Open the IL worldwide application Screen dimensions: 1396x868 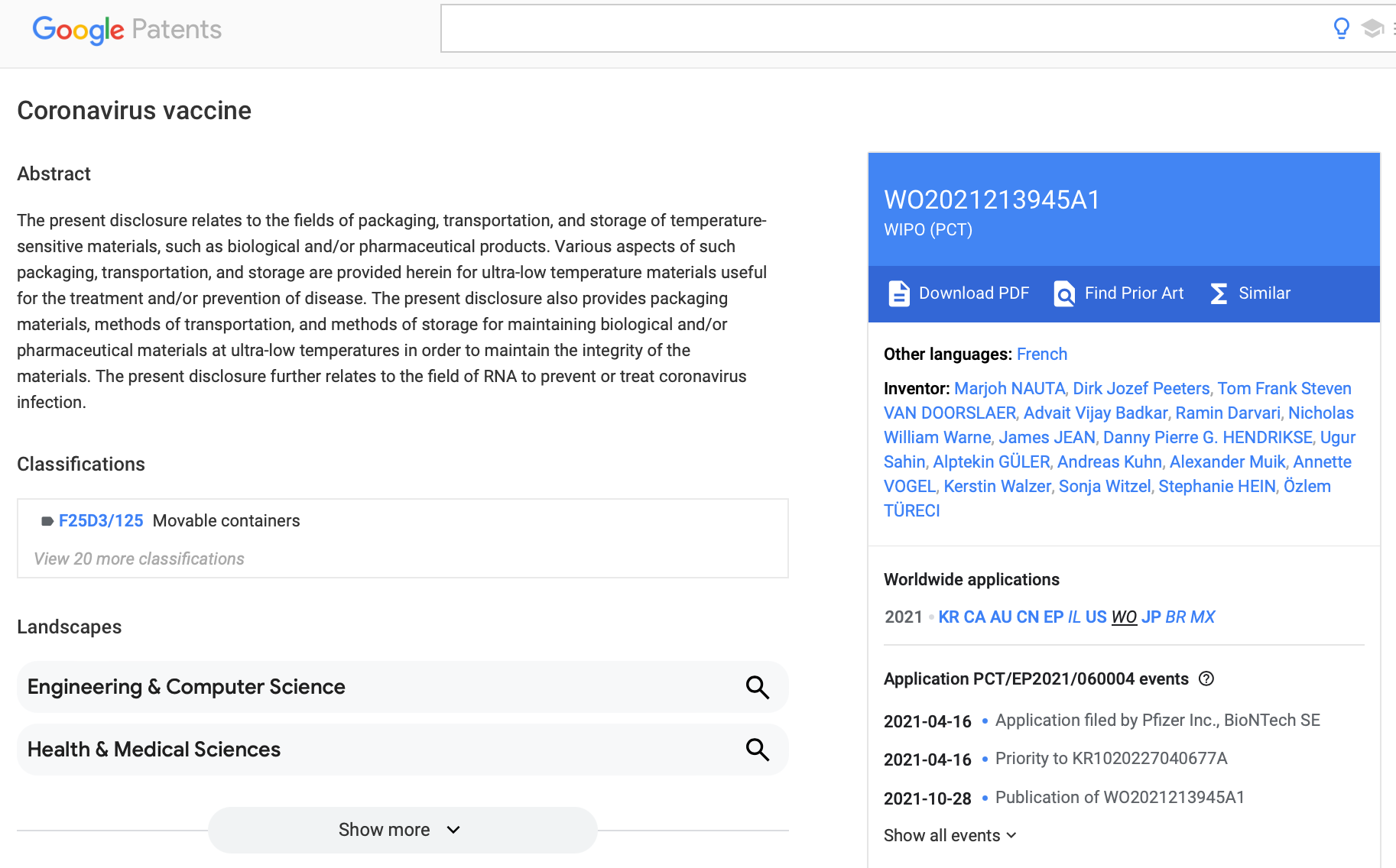point(1074,617)
